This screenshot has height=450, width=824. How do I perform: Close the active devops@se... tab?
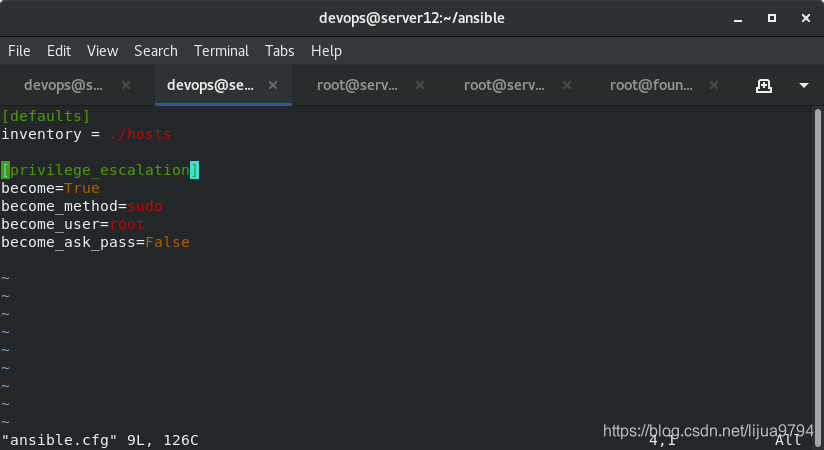coord(273,85)
